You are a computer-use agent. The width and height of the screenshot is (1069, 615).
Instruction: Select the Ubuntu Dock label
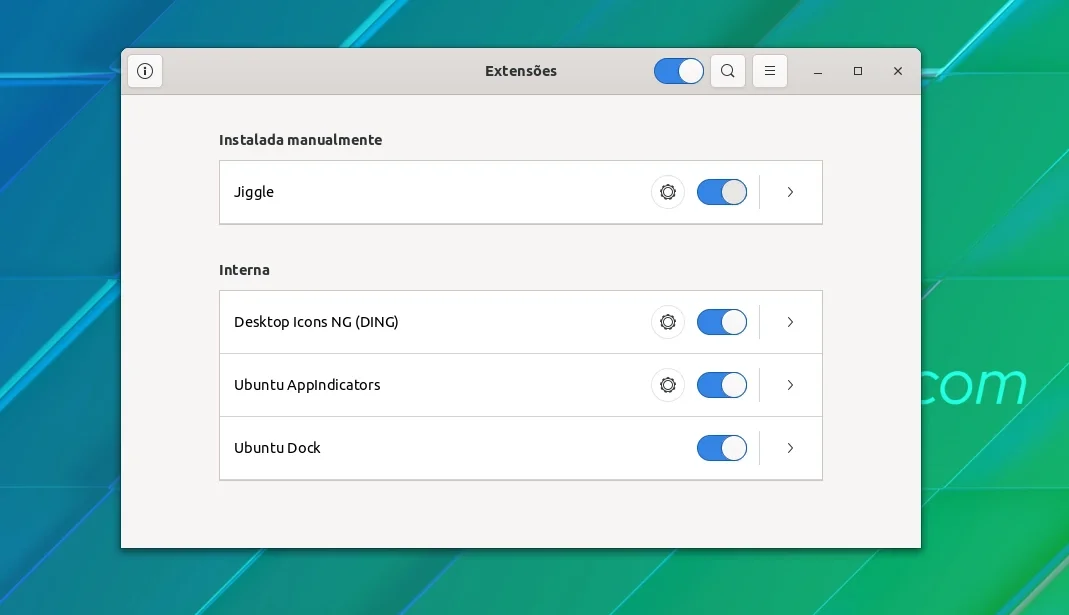tap(277, 448)
